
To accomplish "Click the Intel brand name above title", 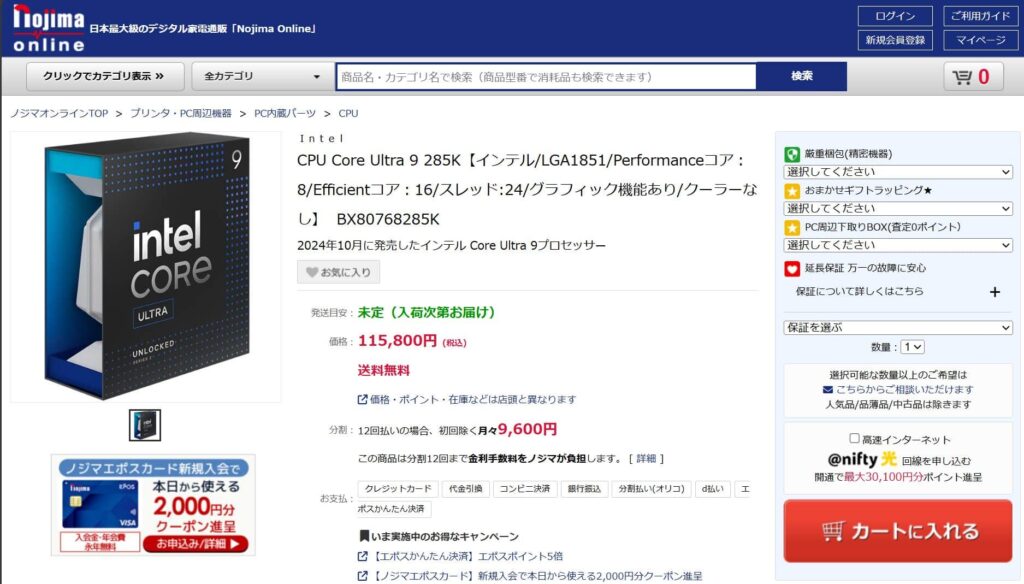I will point(321,138).
